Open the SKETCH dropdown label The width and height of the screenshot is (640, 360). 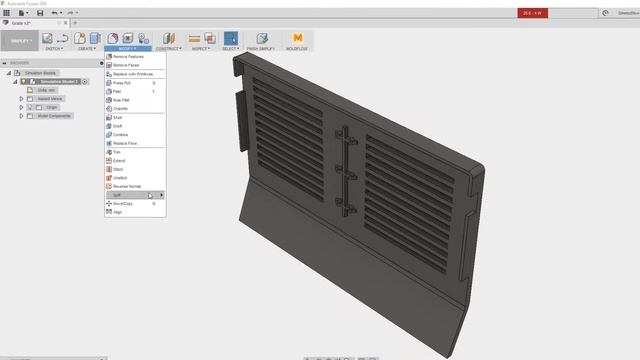[54, 49]
